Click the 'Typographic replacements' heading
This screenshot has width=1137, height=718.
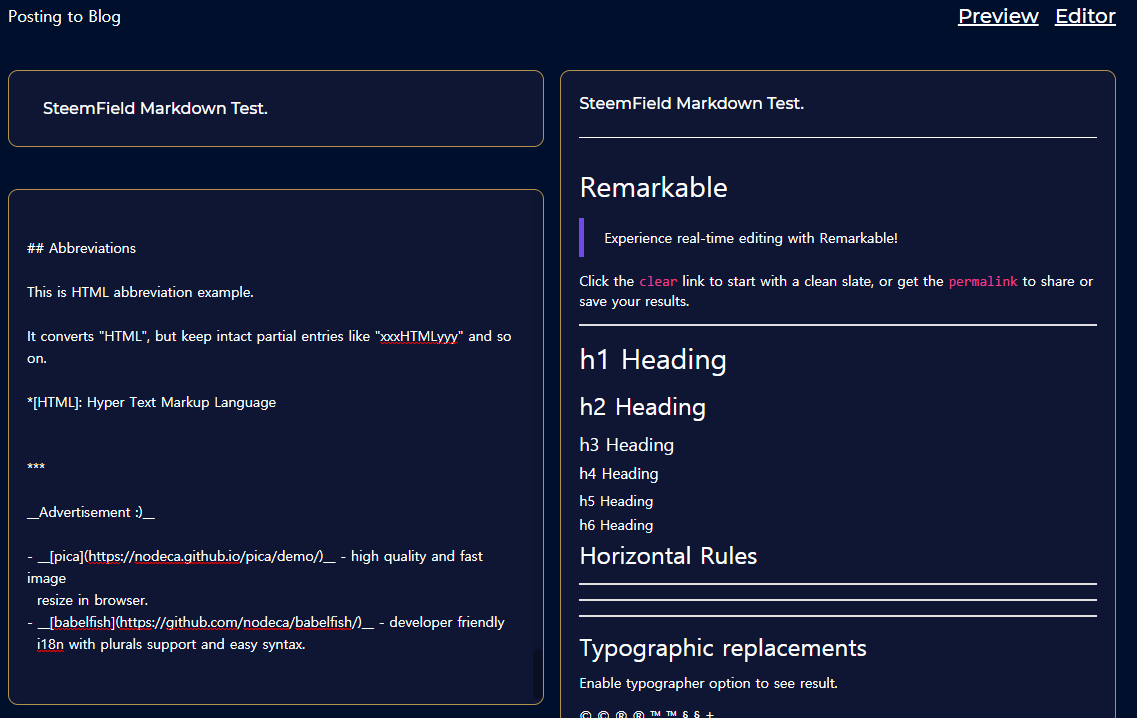tap(722, 648)
